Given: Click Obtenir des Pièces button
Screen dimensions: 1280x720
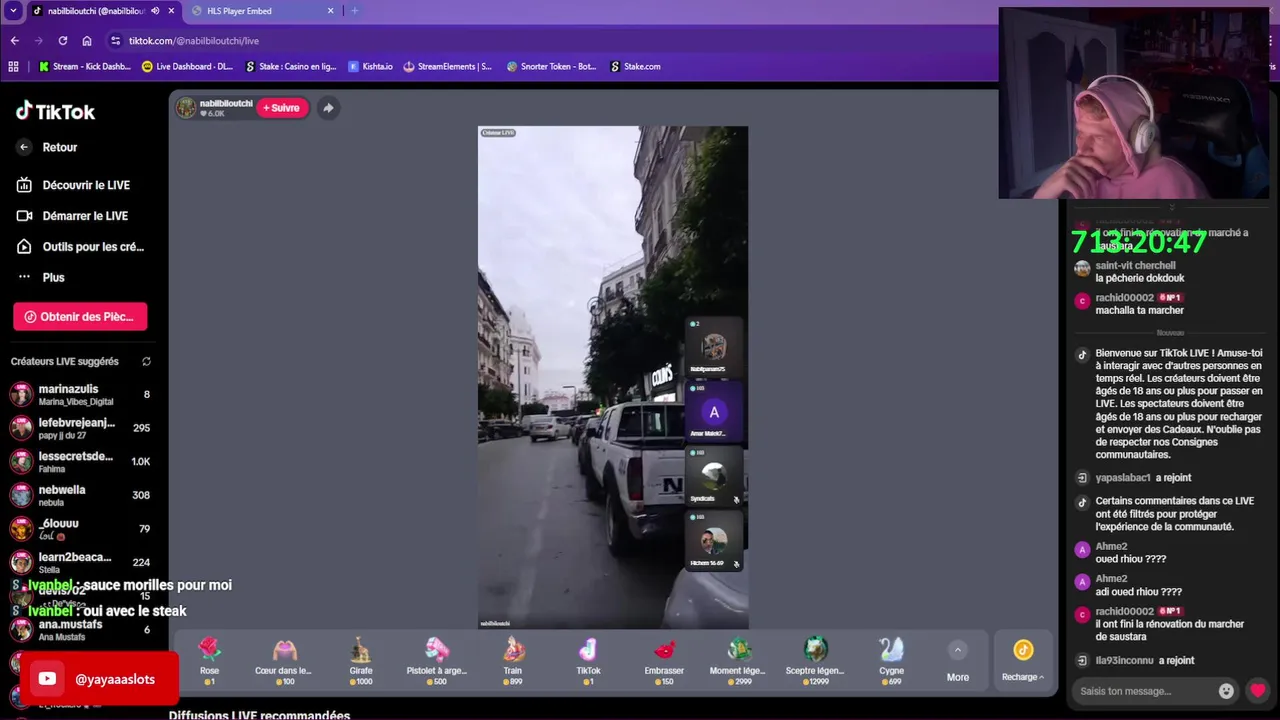Looking at the screenshot, I should click(x=80, y=317).
